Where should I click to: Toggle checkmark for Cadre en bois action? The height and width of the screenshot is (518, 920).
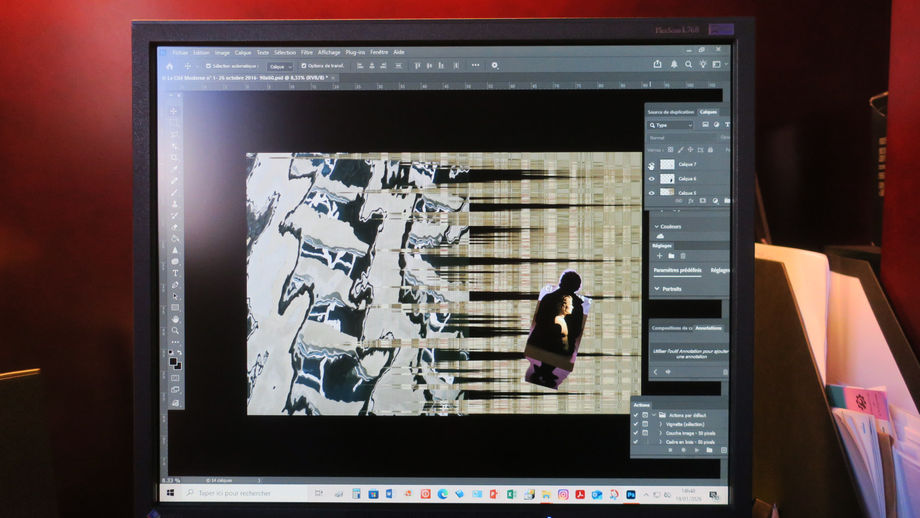[x=636, y=442]
